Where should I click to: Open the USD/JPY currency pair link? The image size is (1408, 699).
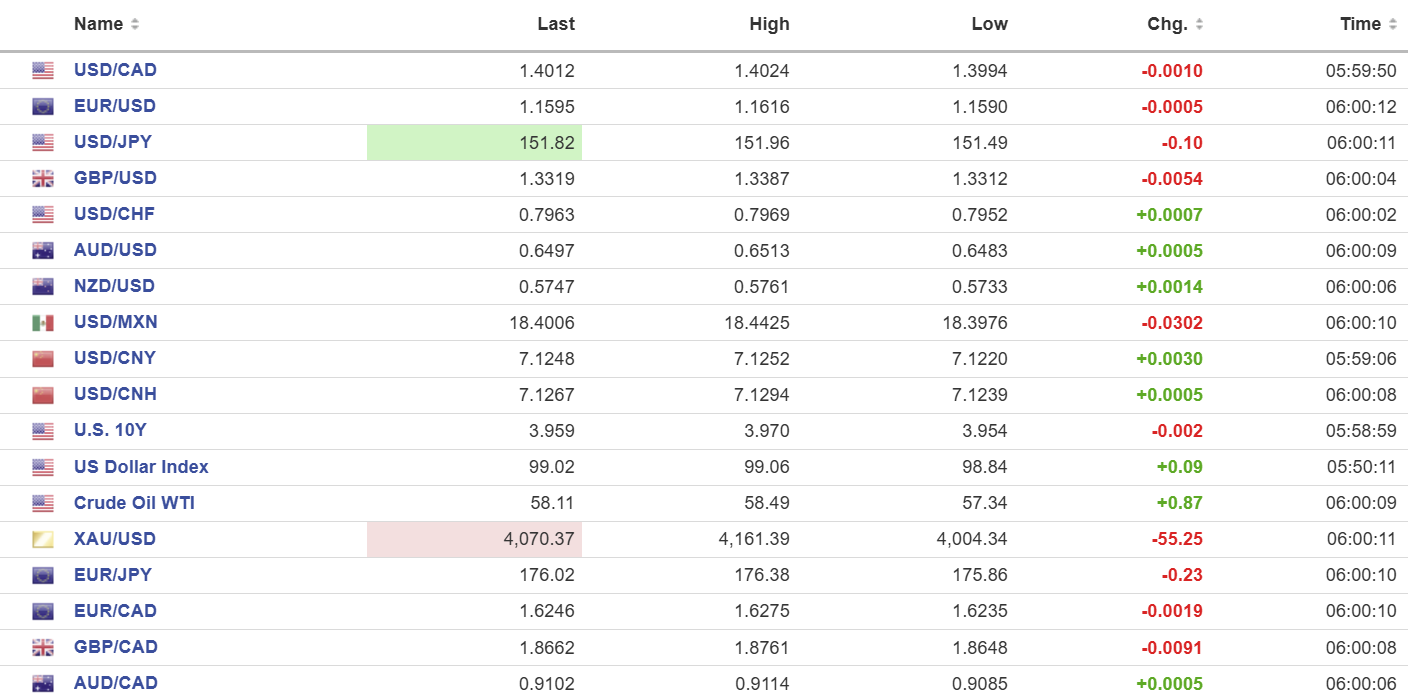click(113, 142)
